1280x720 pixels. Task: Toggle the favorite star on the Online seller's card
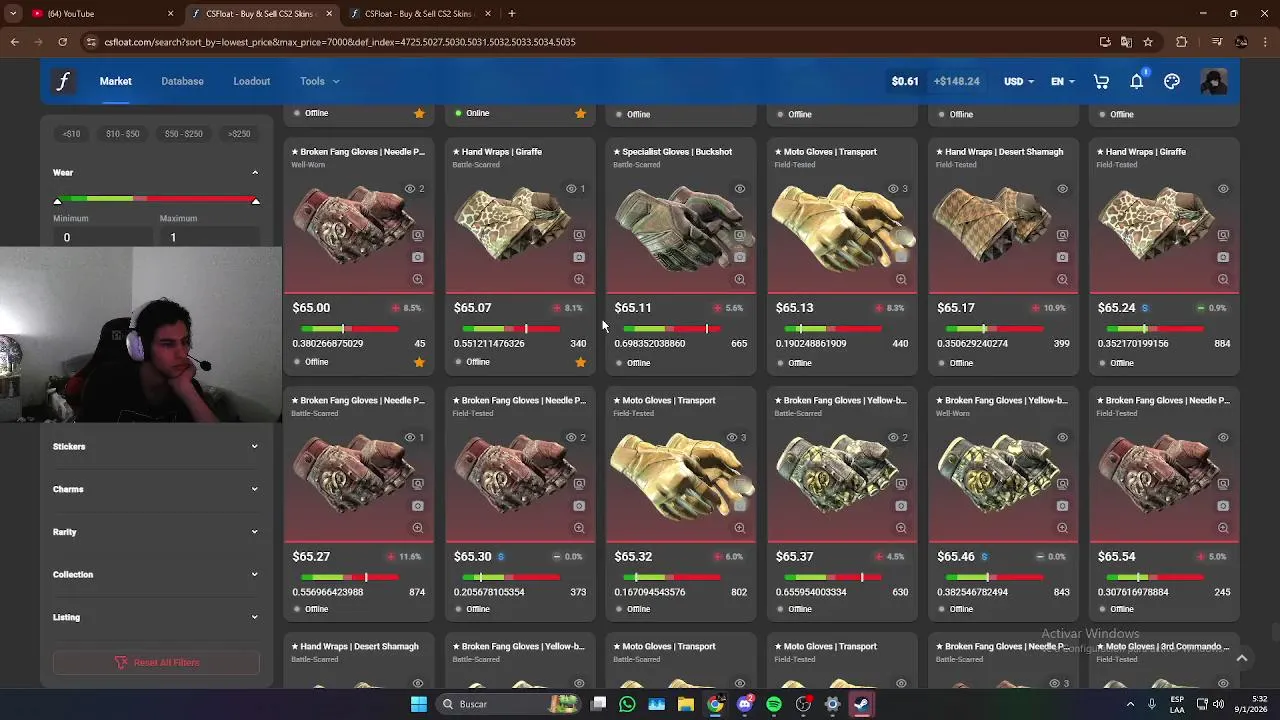(x=580, y=113)
